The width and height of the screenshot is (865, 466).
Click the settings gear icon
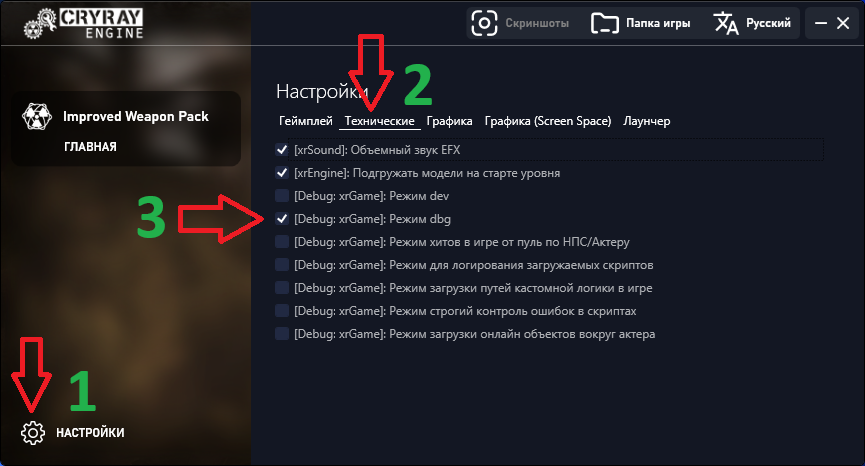[x=33, y=433]
